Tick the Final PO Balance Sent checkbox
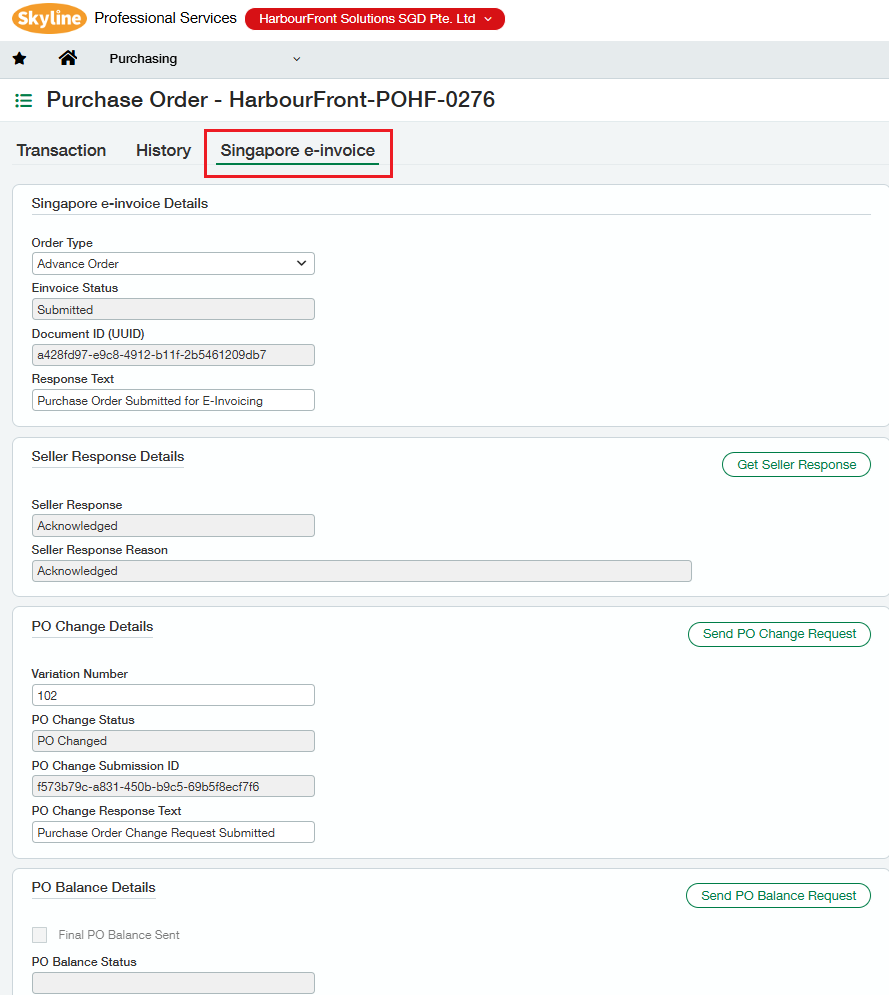 pyautogui.click(x=39, y=935)
